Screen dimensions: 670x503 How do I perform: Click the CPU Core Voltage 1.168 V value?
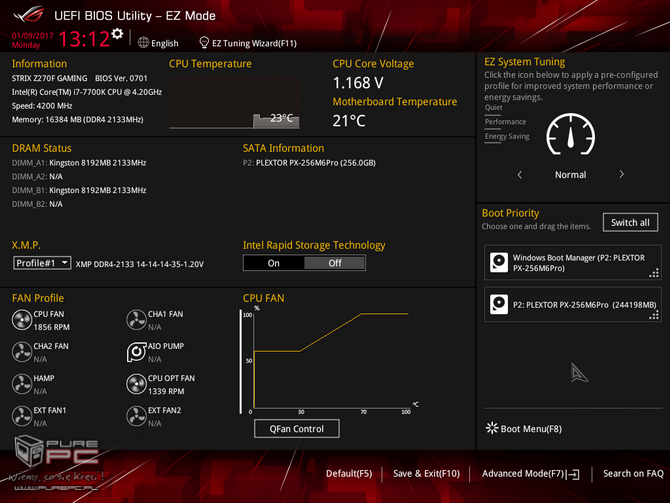click(x=358, y=83)
